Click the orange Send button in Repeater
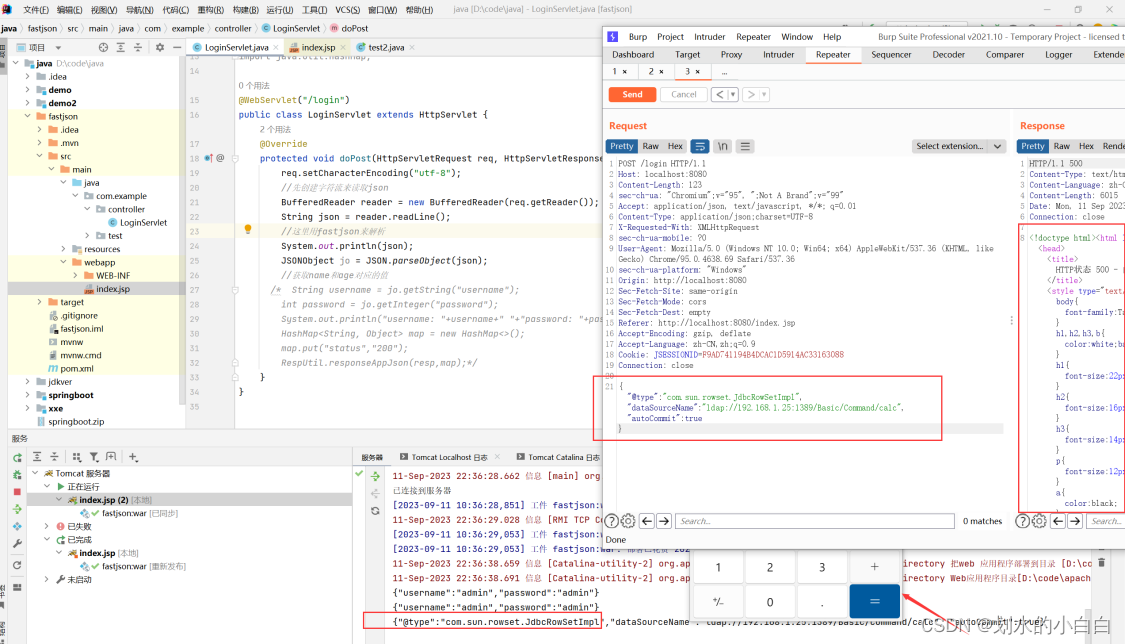This screenshot has height=644, width=1125. point(632,95)
